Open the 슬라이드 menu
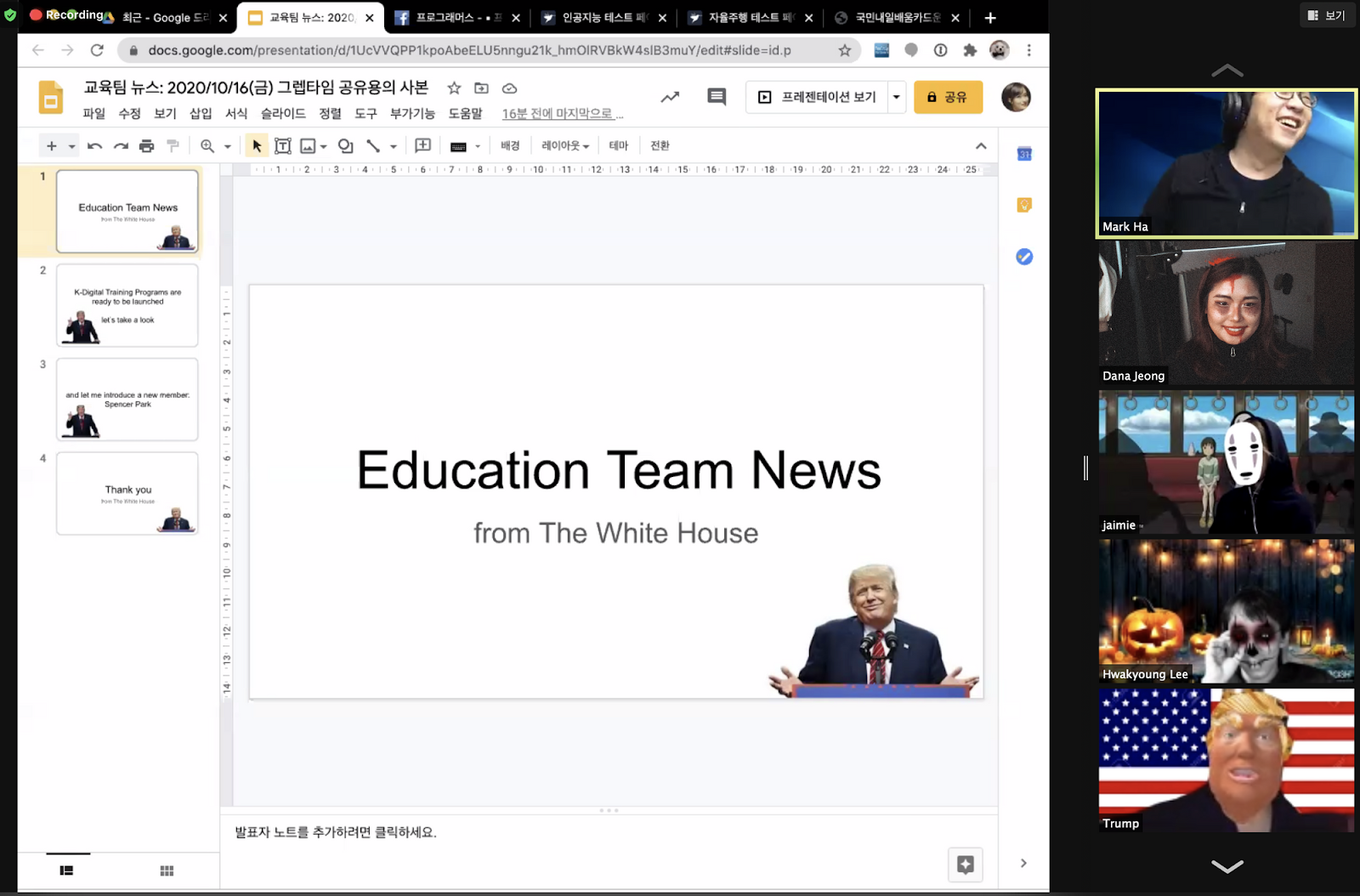 [283, 113]
